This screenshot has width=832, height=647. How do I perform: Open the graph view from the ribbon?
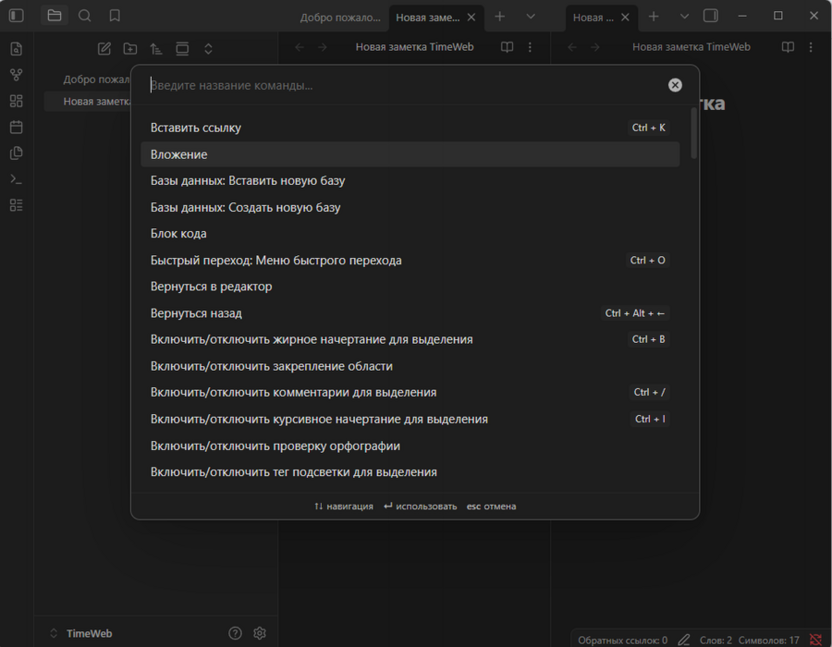pyautogui.click(x=16, y=75)
